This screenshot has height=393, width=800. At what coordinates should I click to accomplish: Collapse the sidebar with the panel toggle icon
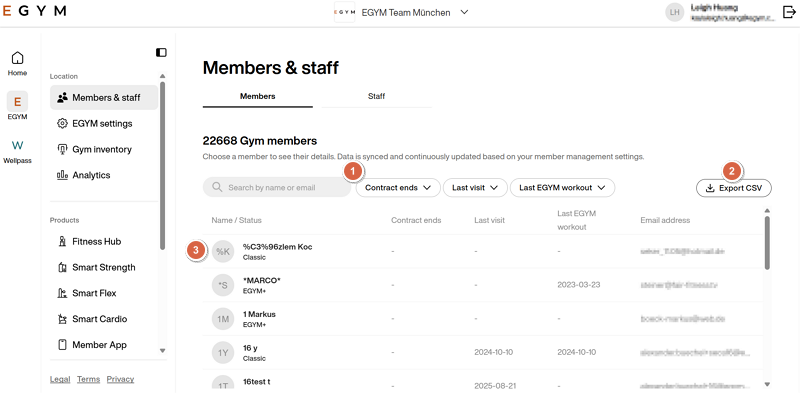pos(161,53)
